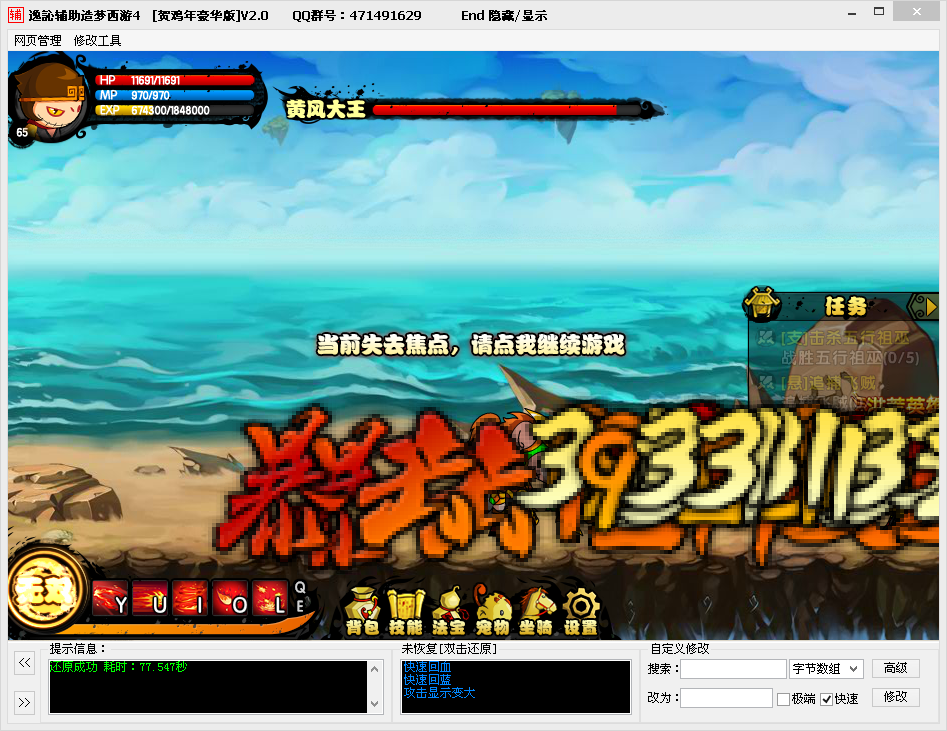
Task: Click the message log scroll down arrow
Action: pos(374,704)
